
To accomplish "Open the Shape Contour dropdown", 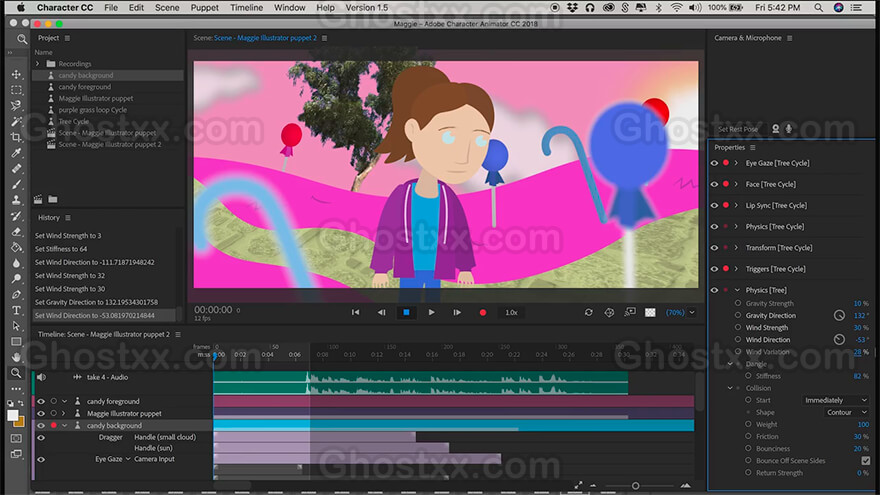I will pos(847,412).
